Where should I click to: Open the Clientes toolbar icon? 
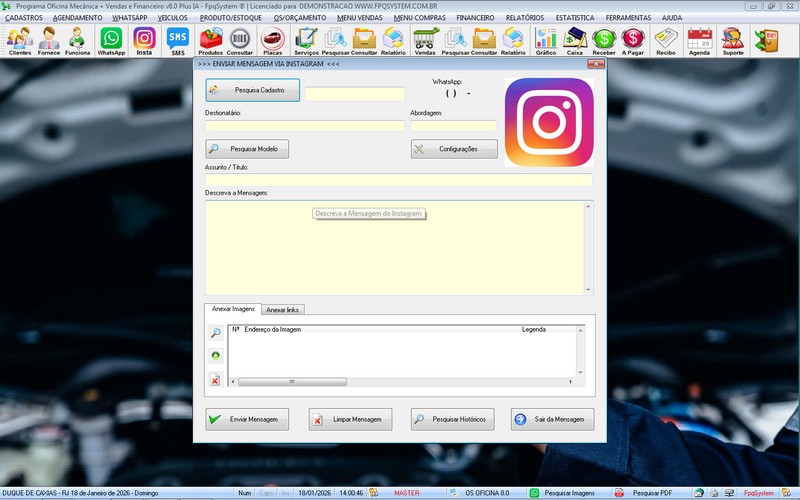pos(20,41)
